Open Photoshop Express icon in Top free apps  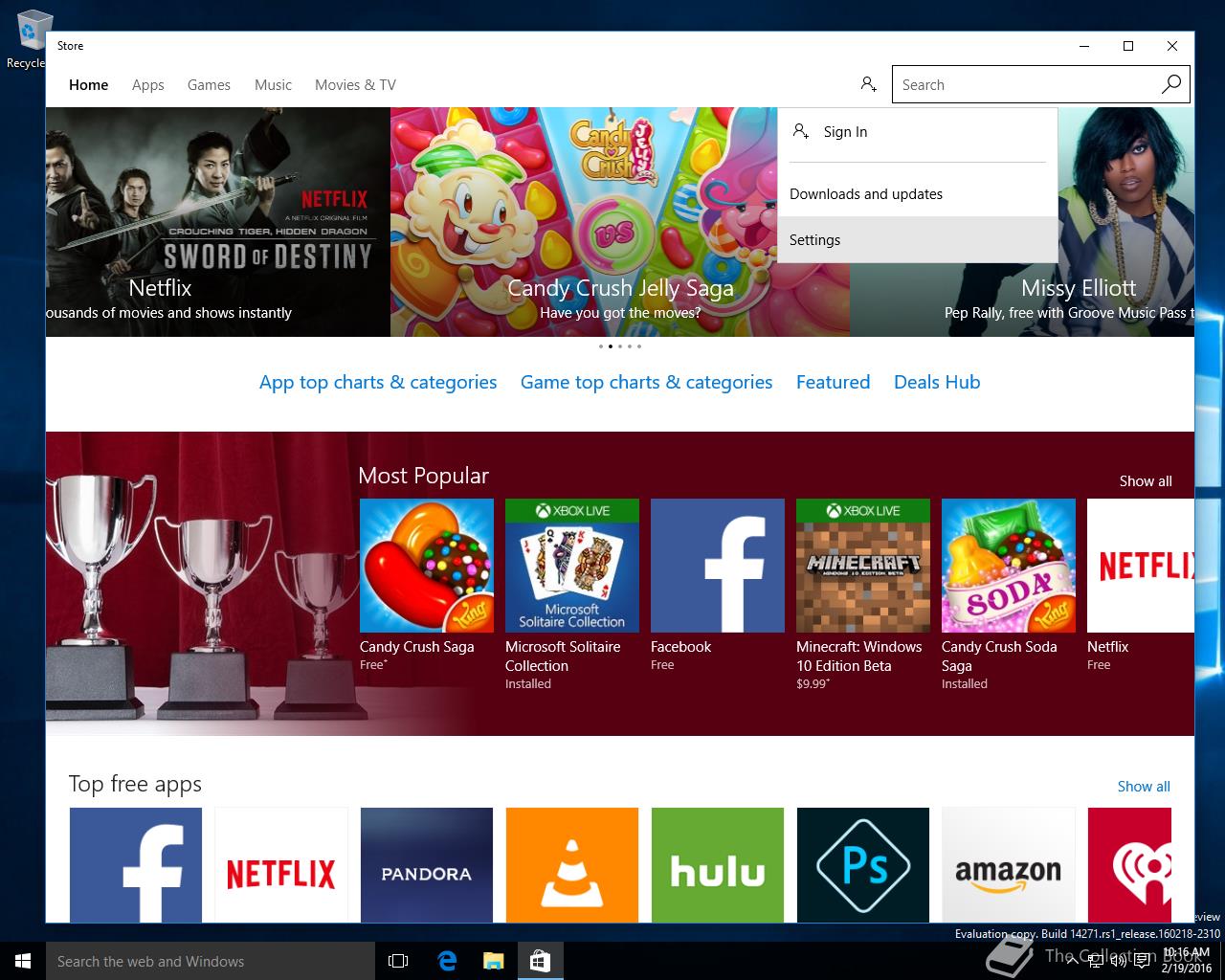(x=863, y=865)
